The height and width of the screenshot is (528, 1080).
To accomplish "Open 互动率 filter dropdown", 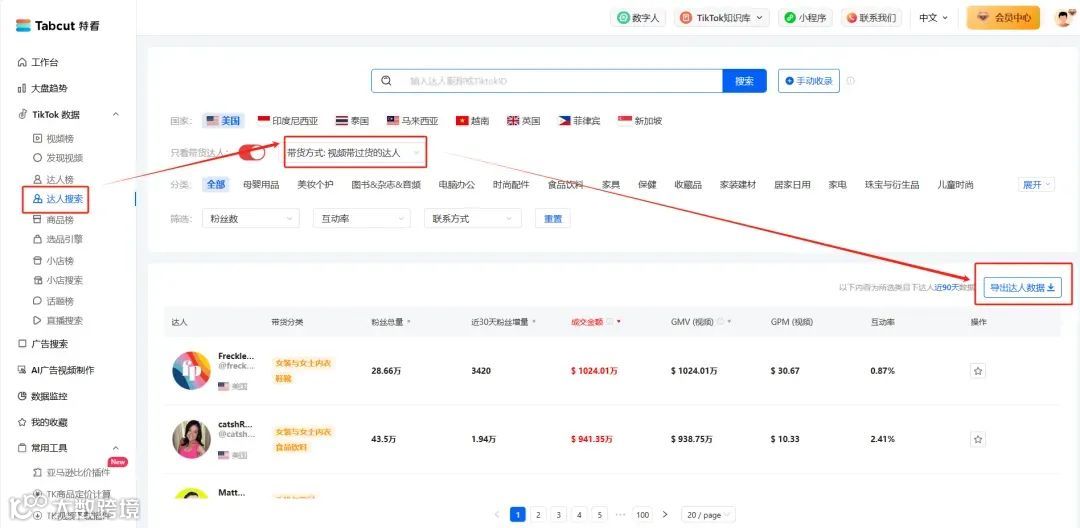I will 362,219.
